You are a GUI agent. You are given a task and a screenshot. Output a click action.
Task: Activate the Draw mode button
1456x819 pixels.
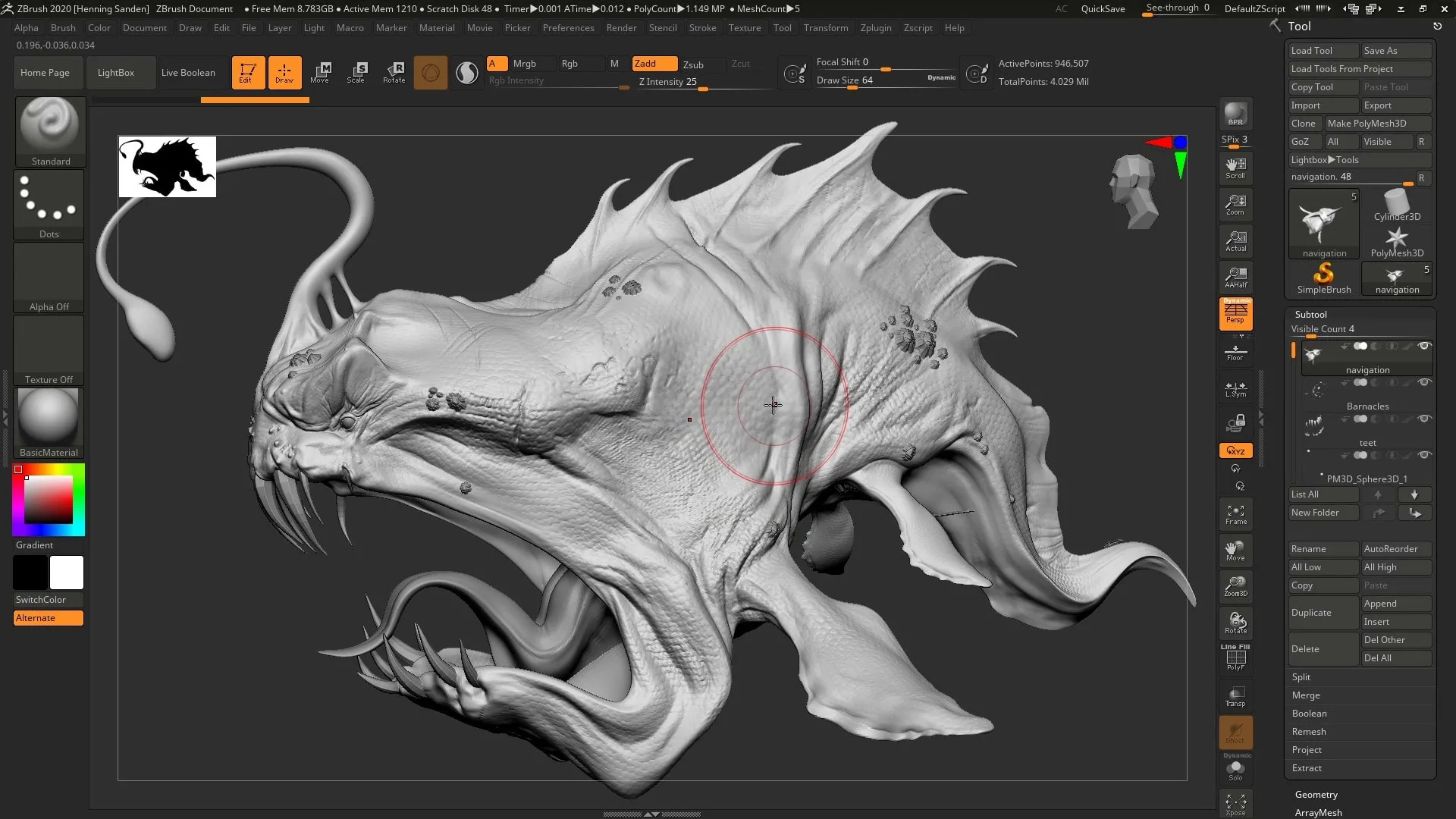[x=284, y=73]
